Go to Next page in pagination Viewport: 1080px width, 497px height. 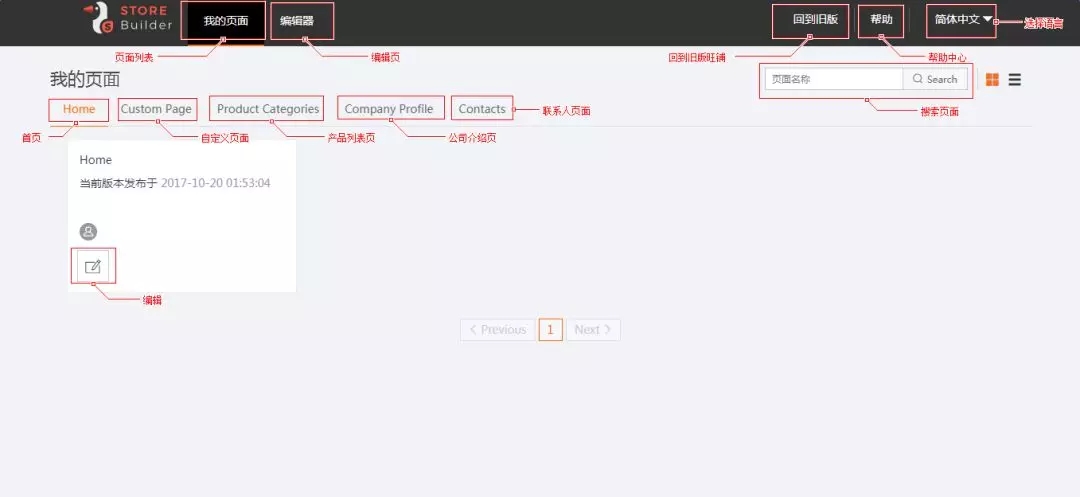593,330
